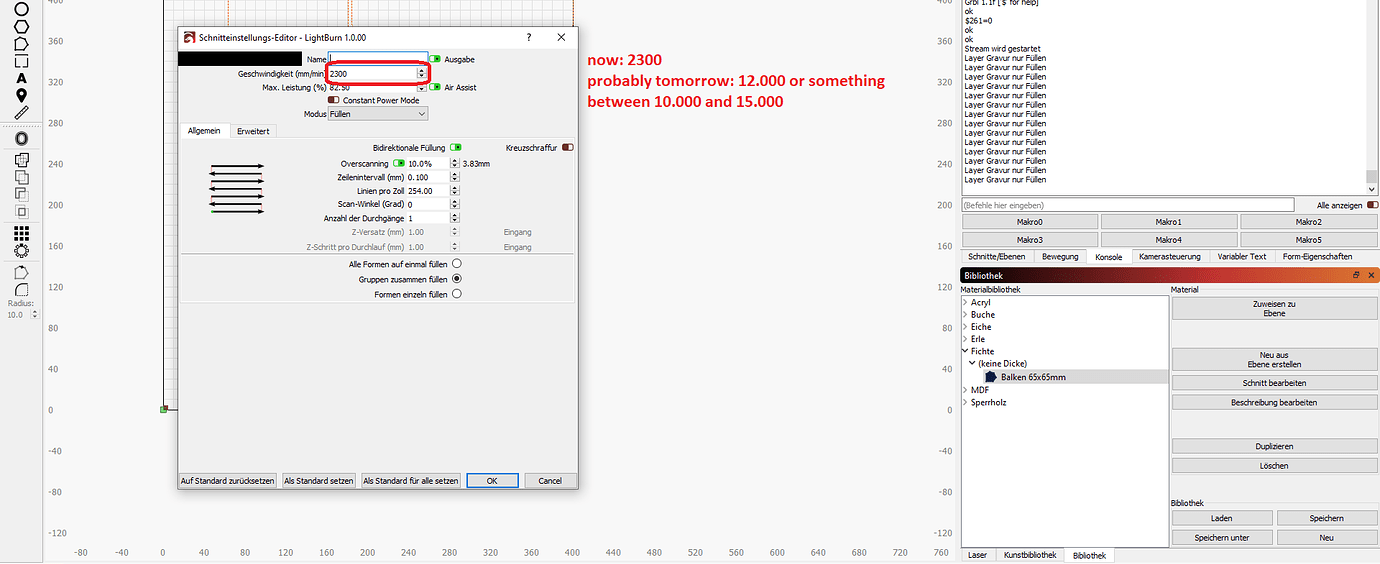Select the Measure ruler tool
Viewport: 1380px width, 564px height.
21,112
